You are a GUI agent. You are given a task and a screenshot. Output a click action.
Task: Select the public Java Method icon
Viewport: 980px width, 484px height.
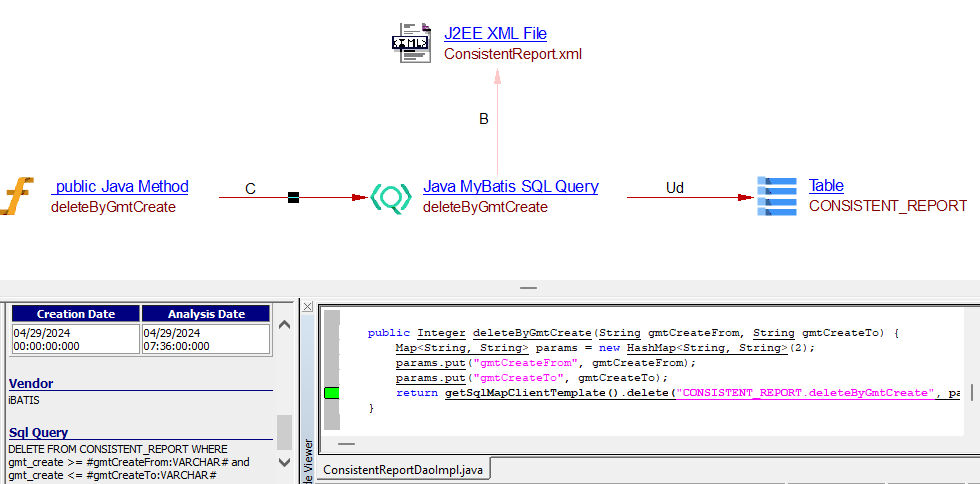pos(16,196)
